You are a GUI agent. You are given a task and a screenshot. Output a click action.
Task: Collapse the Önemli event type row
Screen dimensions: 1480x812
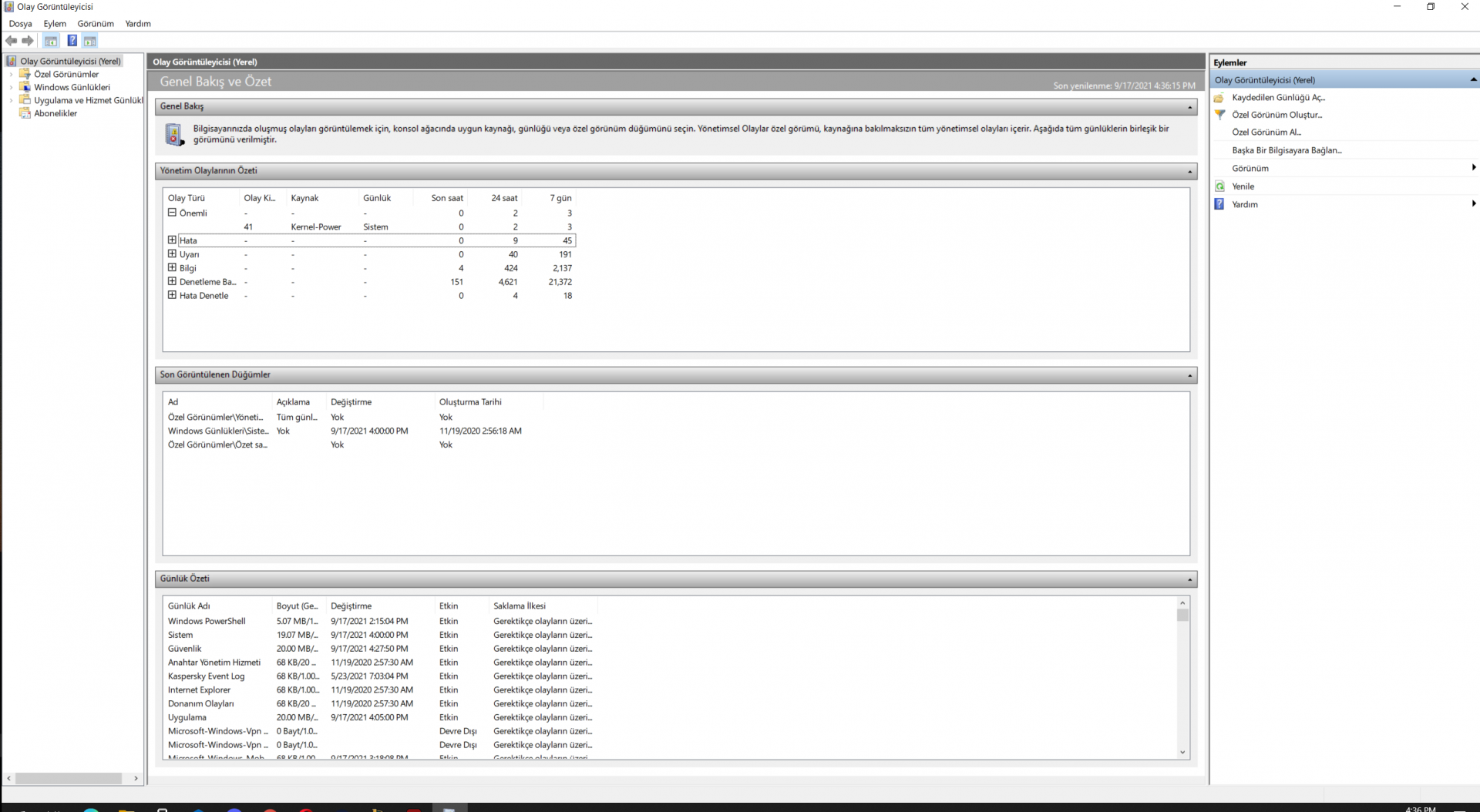pos(172,213)
